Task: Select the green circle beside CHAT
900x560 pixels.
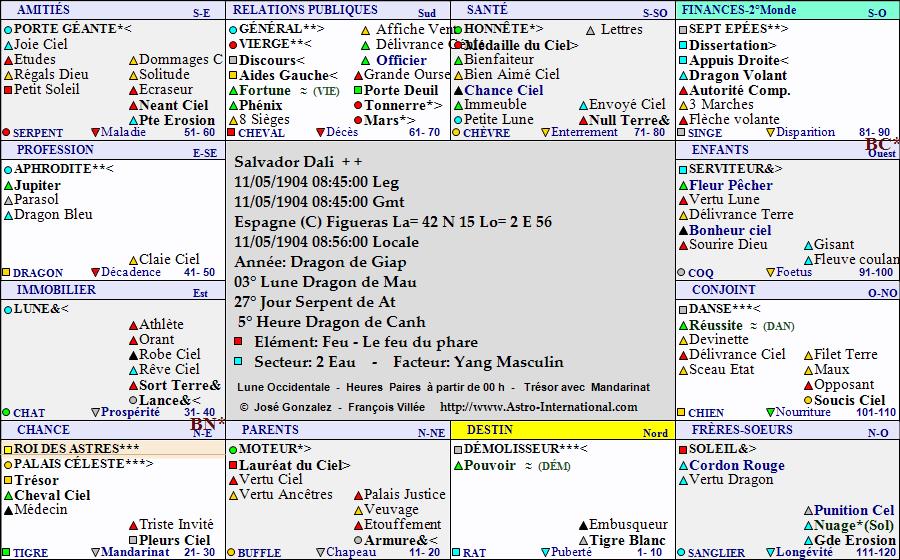Action: point(7,412)
